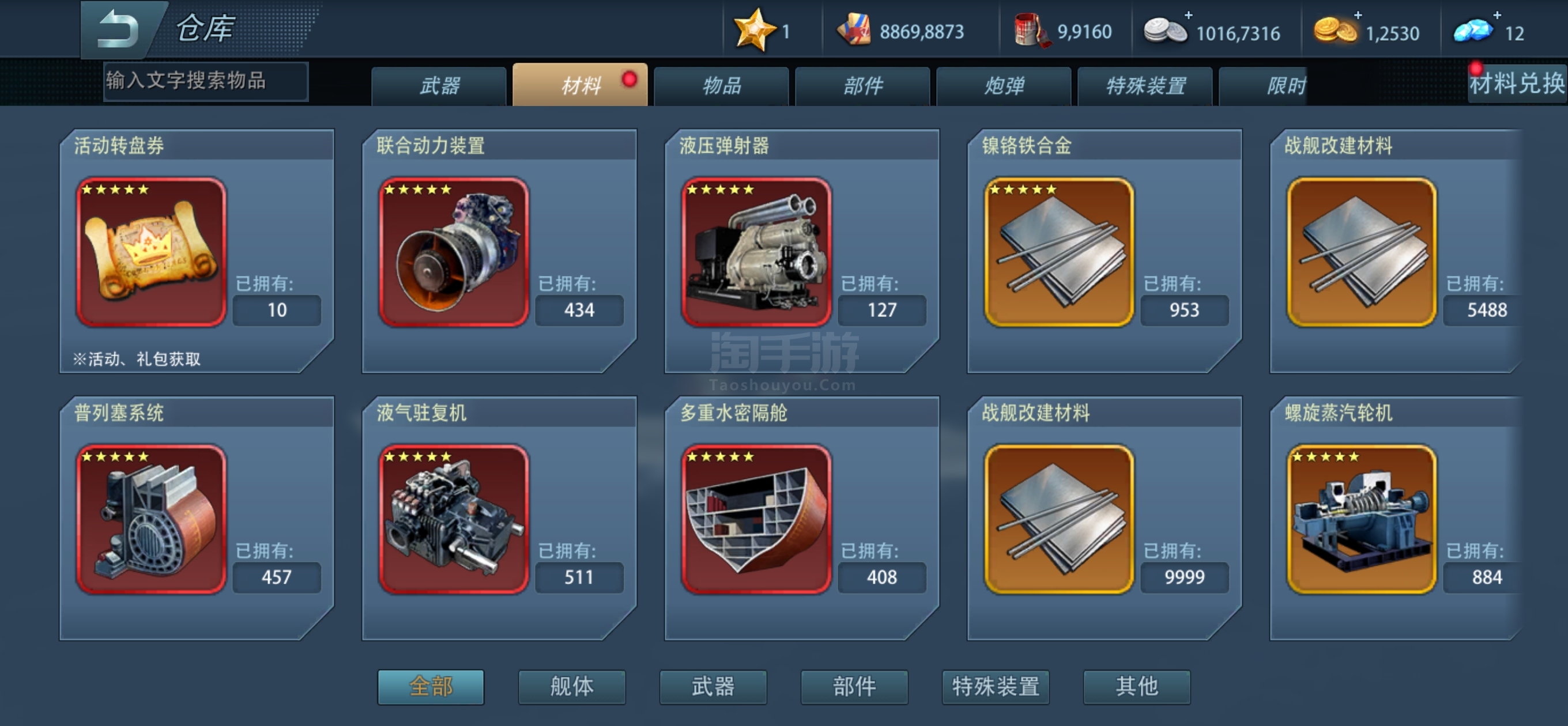Add silver coins via plus icon

tap(1188, 14)
